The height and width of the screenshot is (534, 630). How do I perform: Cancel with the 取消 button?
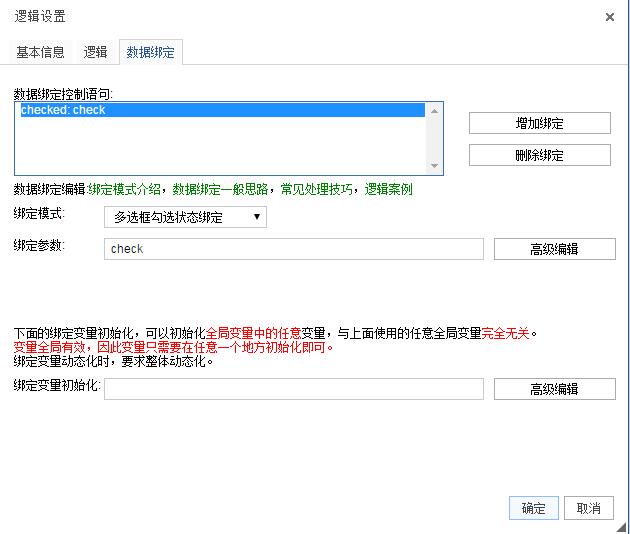(589, 508)
